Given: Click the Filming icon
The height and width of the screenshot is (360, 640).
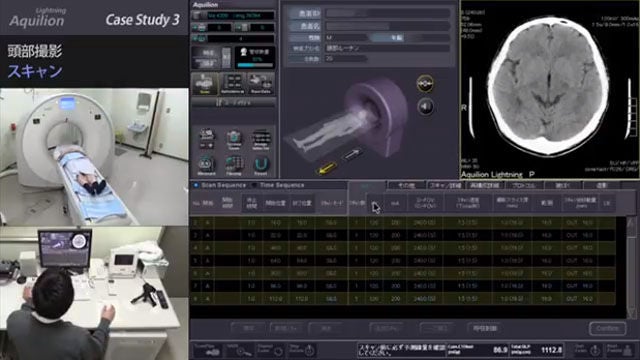Looking at the screenshot, I should pos(233,165).
